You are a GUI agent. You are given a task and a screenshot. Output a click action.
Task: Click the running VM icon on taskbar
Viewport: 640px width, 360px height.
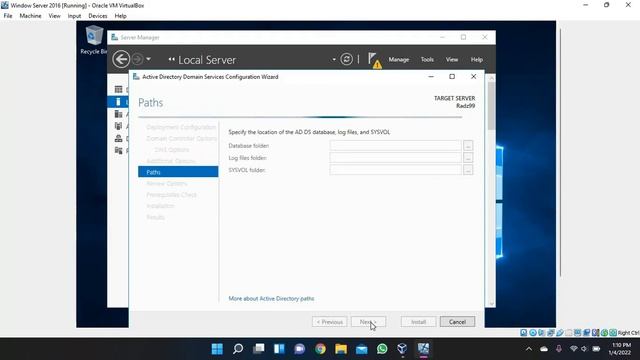pyautogui.click(x=423, y=349)
